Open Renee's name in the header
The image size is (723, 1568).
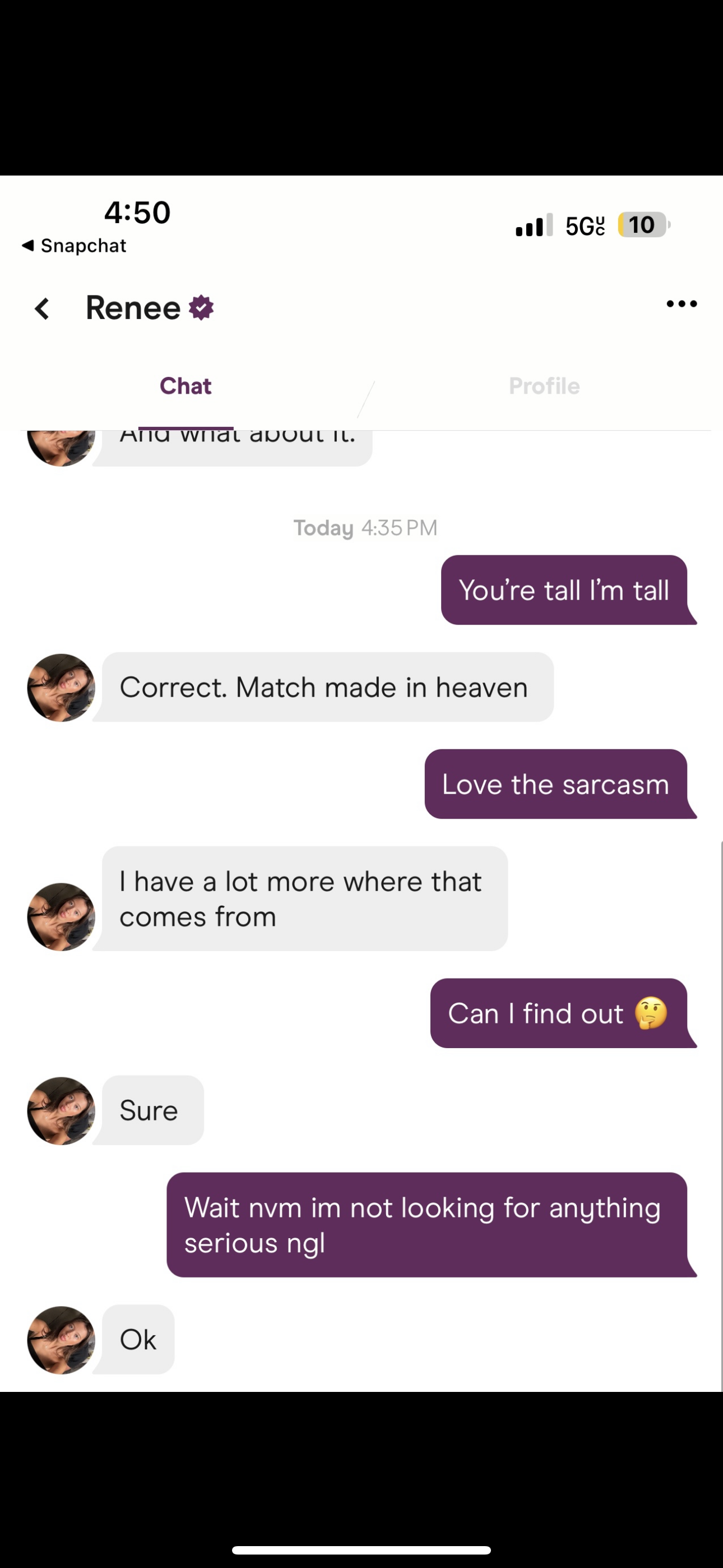[133, 308]
